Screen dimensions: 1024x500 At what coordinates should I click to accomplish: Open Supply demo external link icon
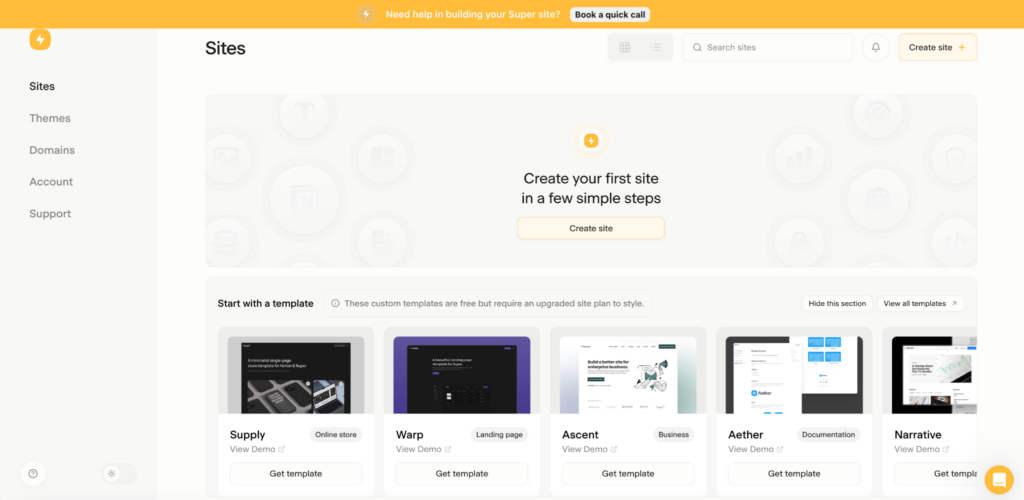point(281,450)
